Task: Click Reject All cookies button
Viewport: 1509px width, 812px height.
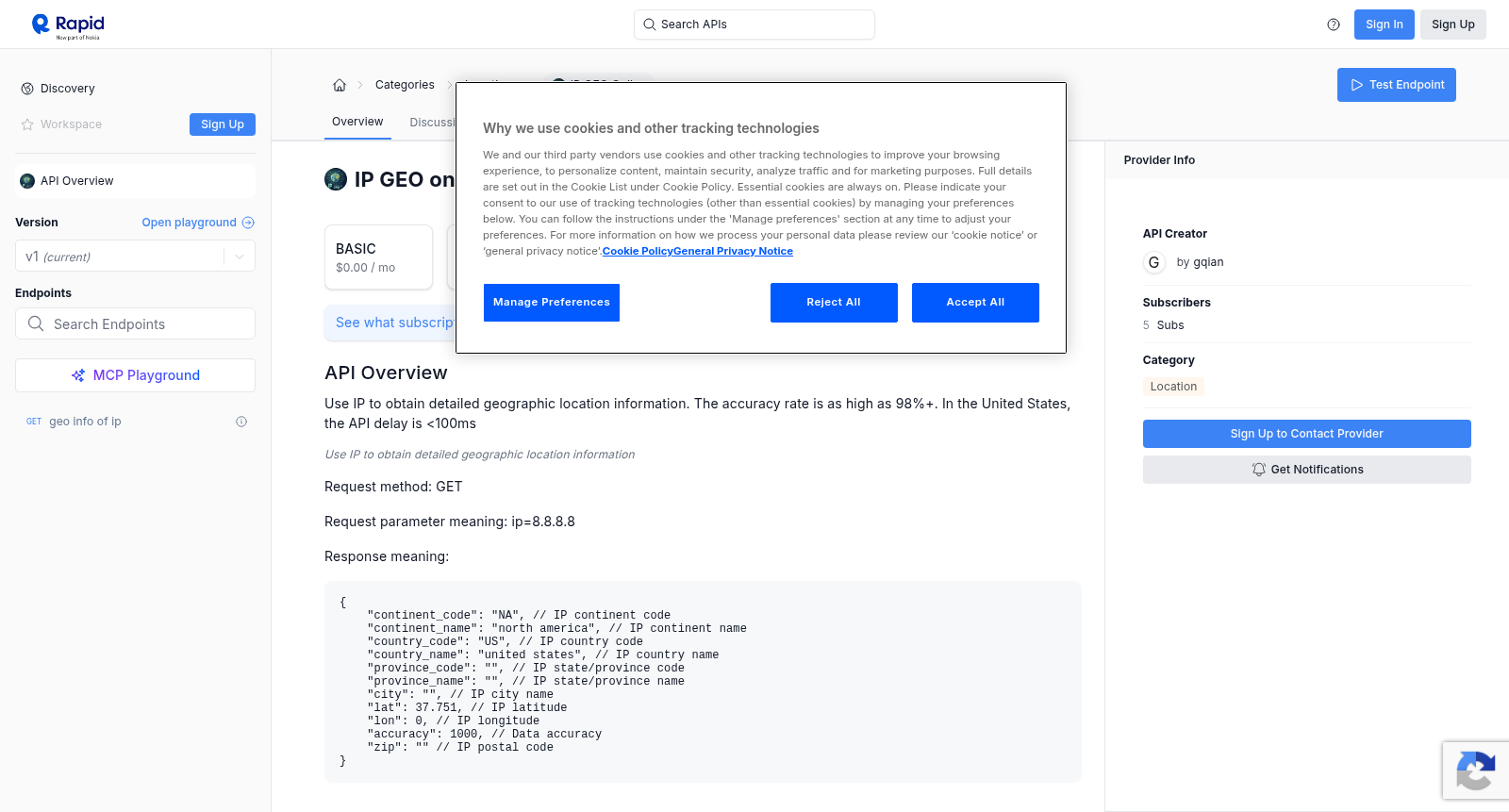Action: [834, 303]
